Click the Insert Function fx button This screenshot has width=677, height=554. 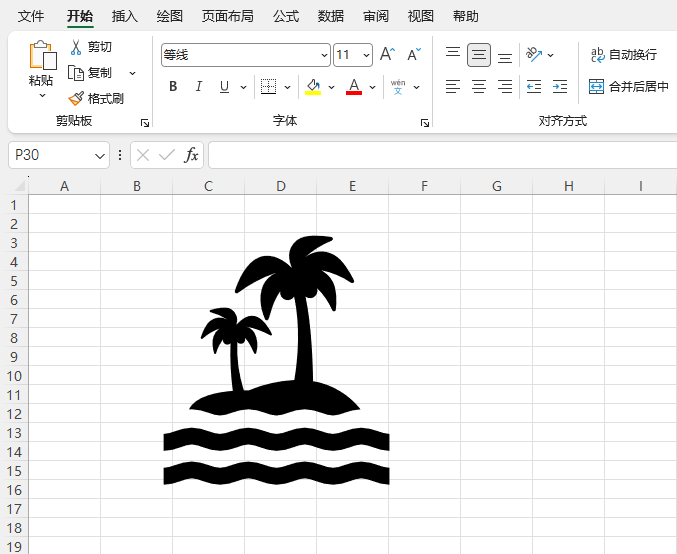[x=191, y=155]
